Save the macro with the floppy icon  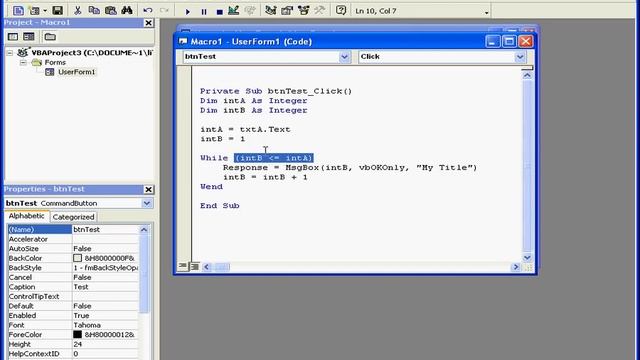click(x=58, y=11)
